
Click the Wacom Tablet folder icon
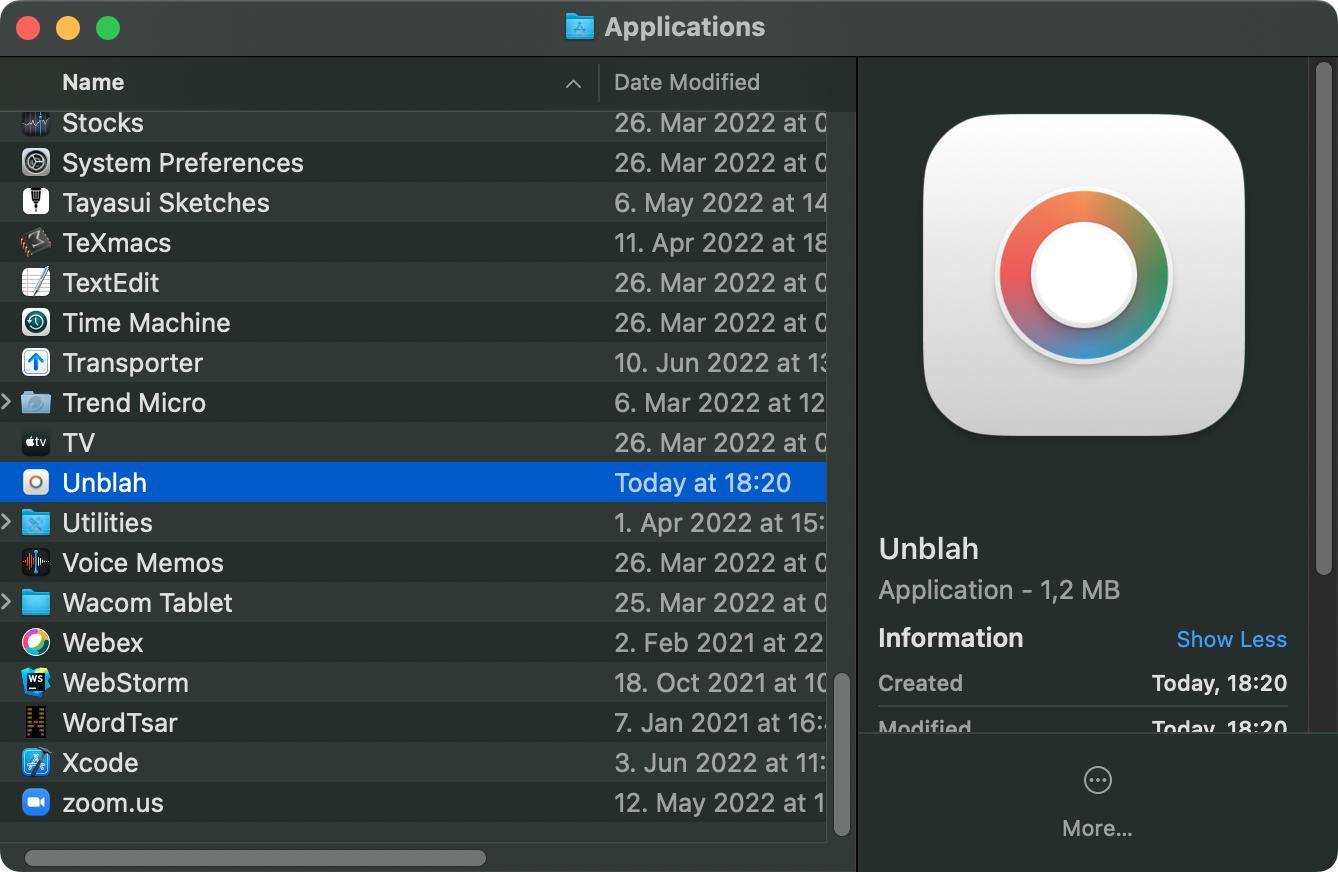[x=36, y=603]
